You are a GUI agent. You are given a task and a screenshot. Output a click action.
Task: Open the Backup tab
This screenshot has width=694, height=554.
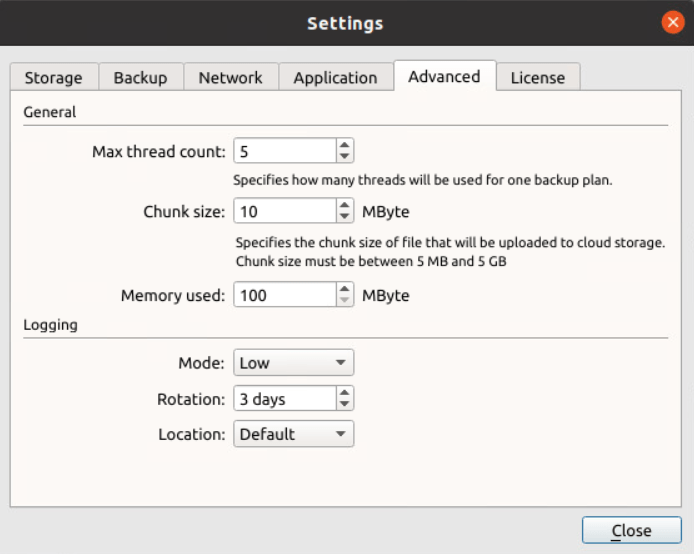141,77
